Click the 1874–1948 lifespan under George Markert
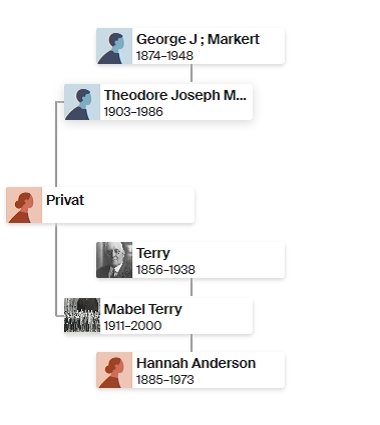Screen dimensions: 380x425 165,56
